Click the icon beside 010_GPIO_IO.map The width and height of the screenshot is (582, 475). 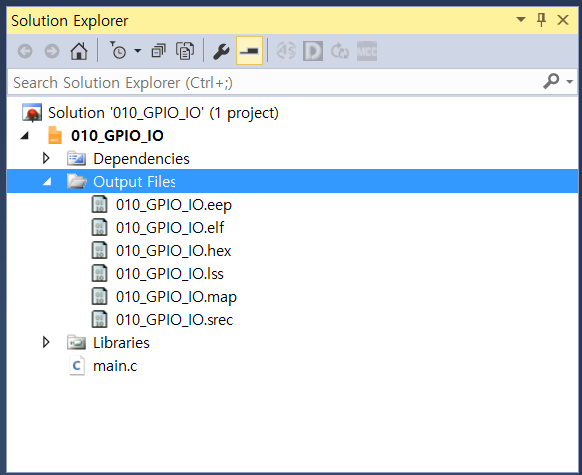click(99, 297)
